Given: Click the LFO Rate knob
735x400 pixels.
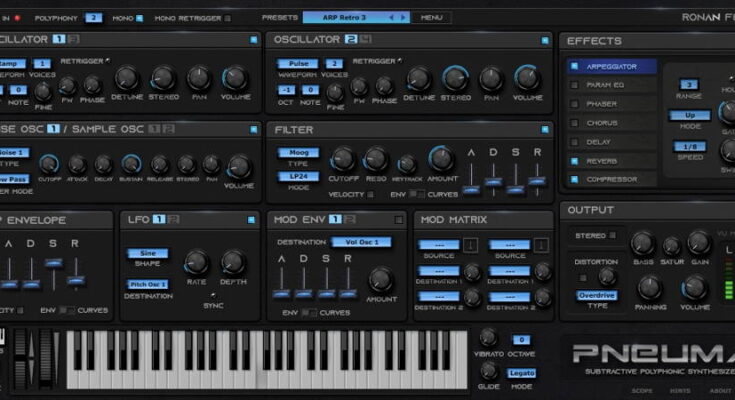Looking at the screenshot, I should [x=197, y=262].
